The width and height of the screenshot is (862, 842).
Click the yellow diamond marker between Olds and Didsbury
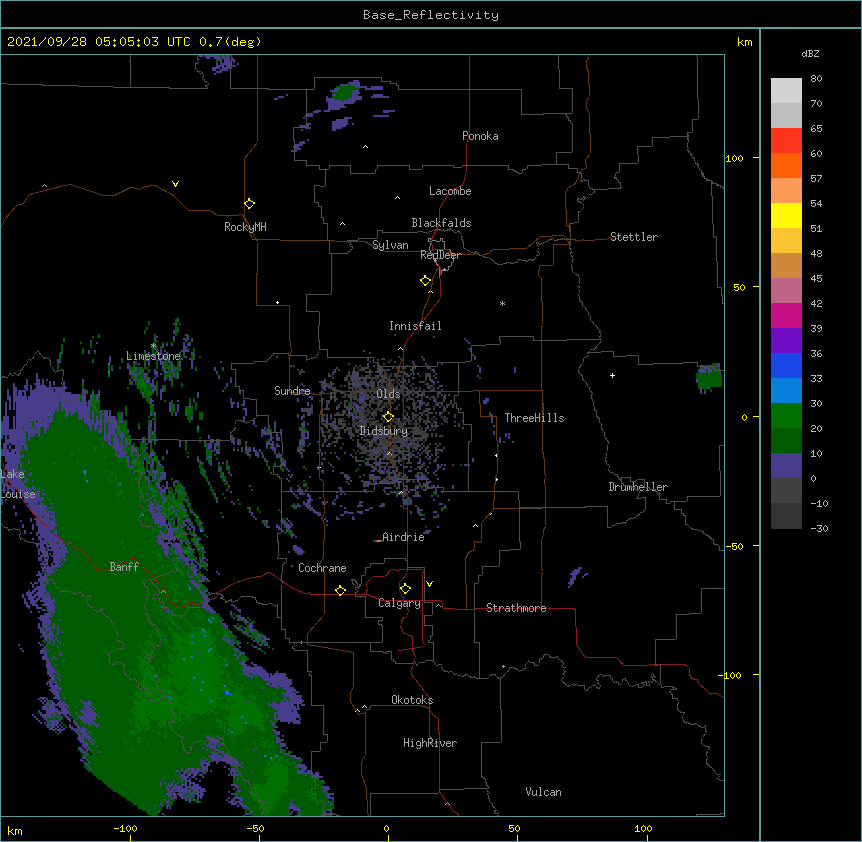pos(388,417)
